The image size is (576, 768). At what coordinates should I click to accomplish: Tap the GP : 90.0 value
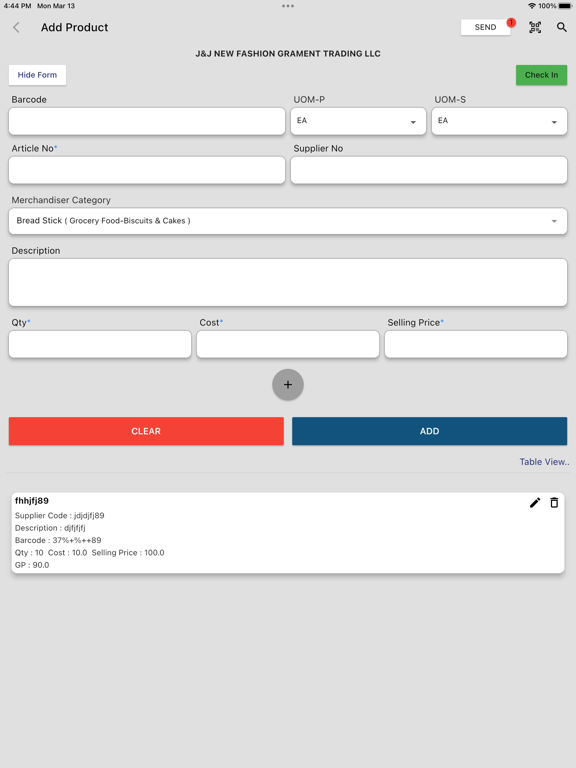(x=32, y=565)
